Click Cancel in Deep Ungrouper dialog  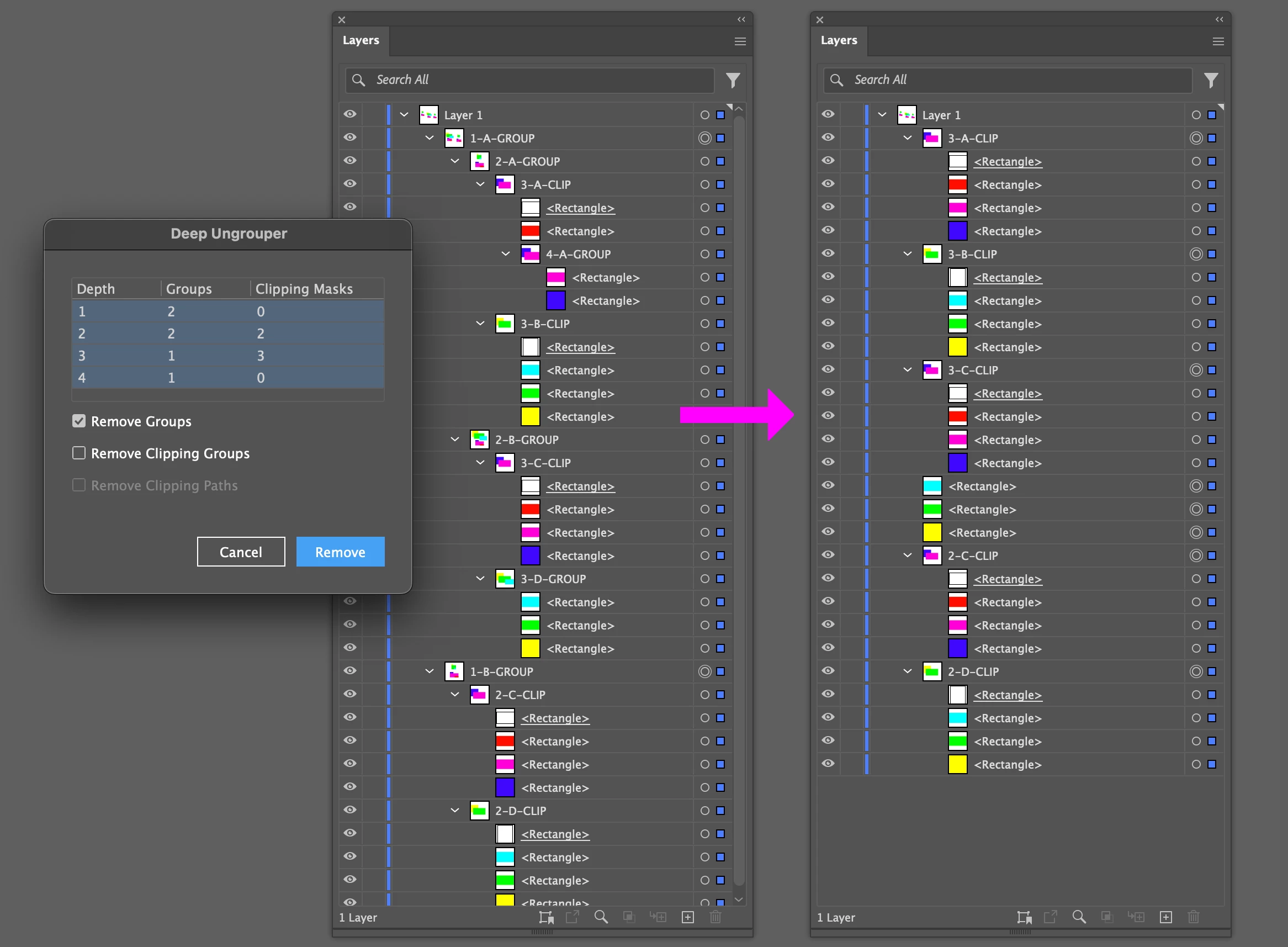tap(241, 552)
